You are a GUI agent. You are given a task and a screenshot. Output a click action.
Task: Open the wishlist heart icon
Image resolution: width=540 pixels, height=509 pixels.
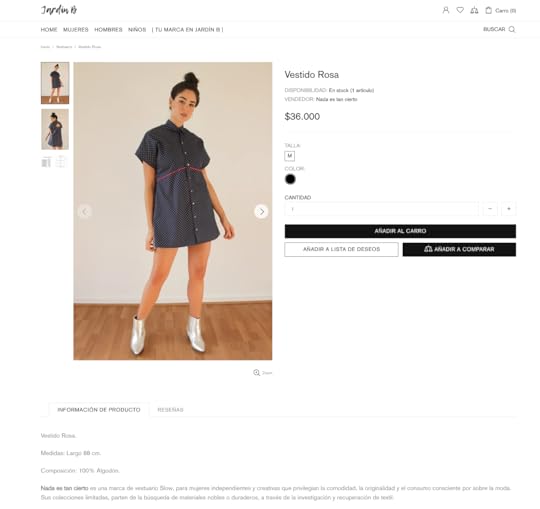pos(460,10)
